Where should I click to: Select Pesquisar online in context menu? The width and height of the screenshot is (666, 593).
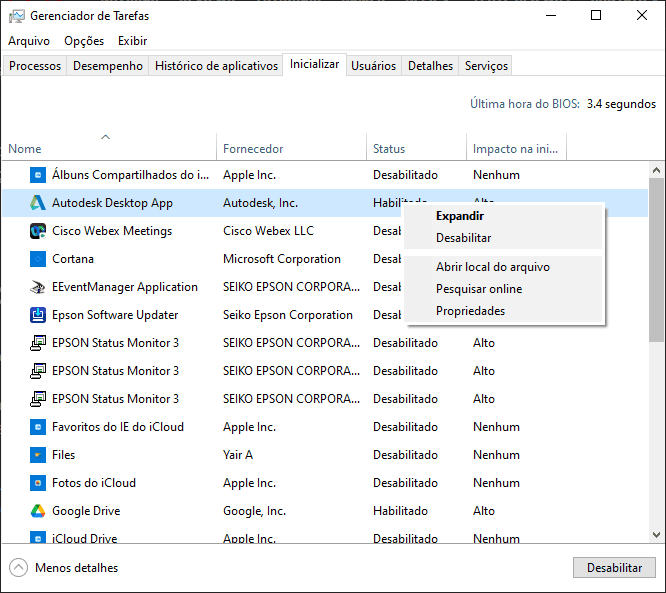point(503,289)
